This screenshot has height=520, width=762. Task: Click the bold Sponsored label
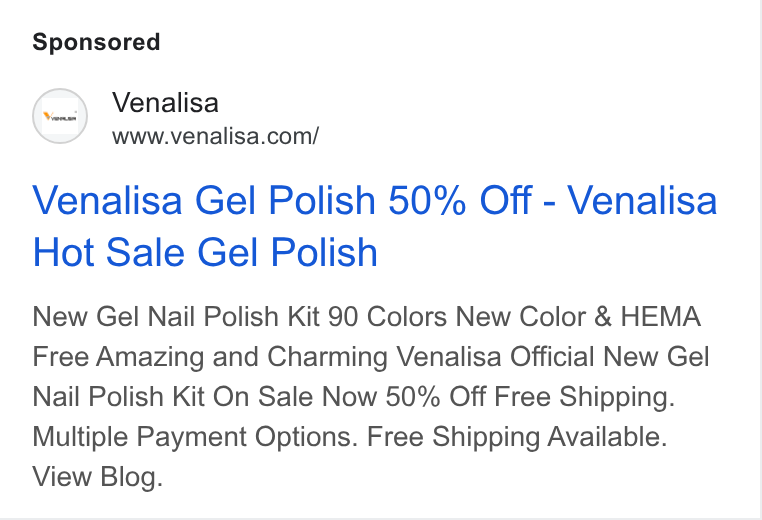click(96, 42)
